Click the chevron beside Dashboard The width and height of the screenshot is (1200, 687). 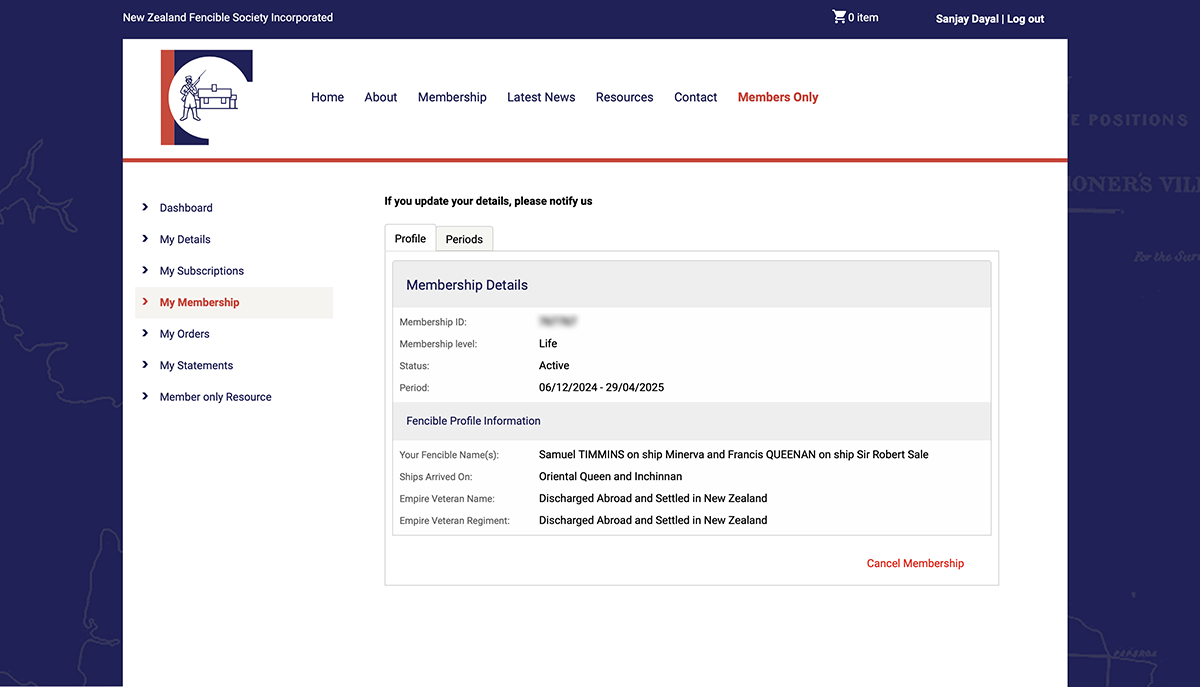(x=144, y=207)
